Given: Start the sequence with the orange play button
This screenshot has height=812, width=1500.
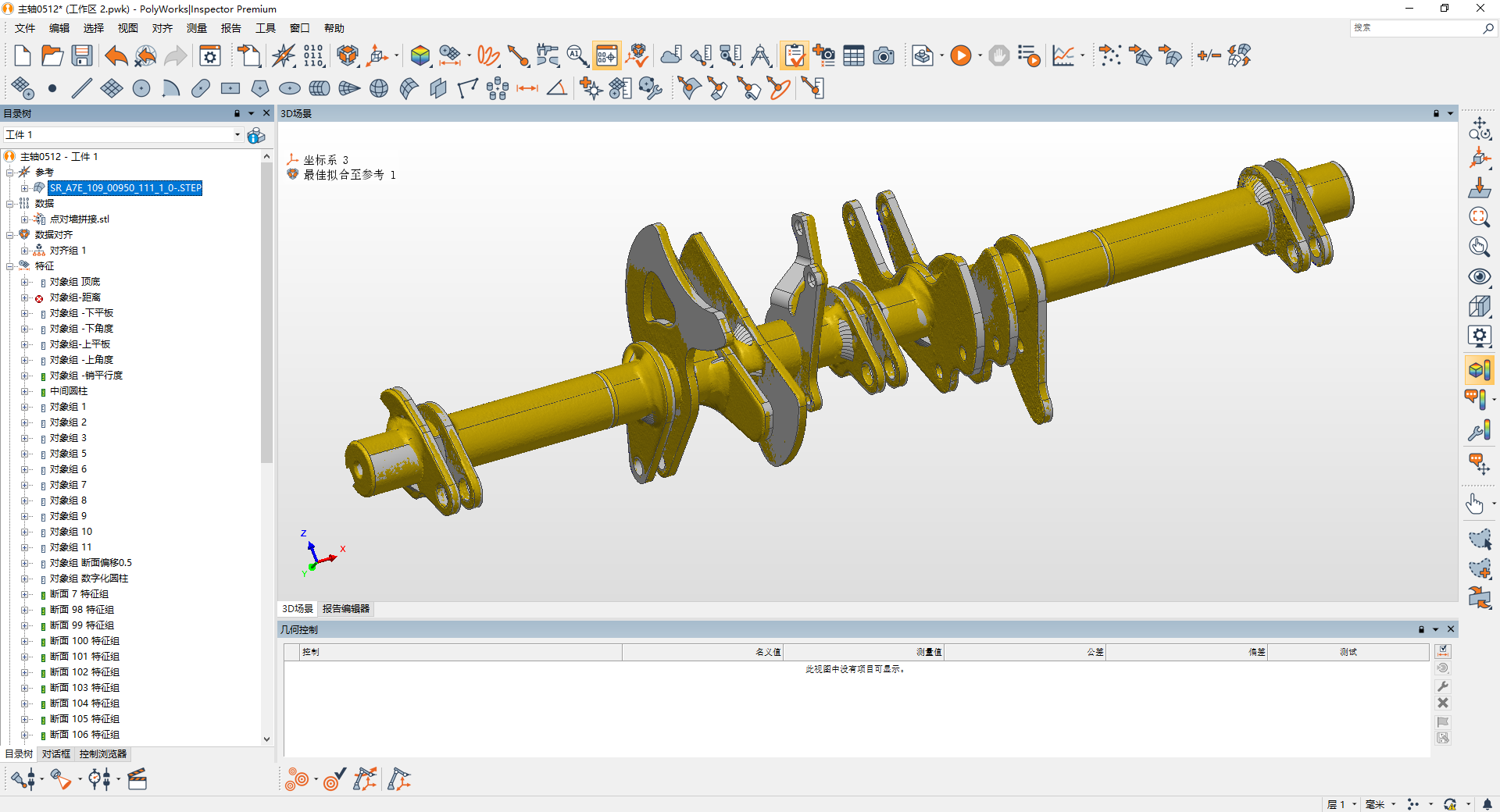Looking at the screenshot, I should [x=961, y=56].
